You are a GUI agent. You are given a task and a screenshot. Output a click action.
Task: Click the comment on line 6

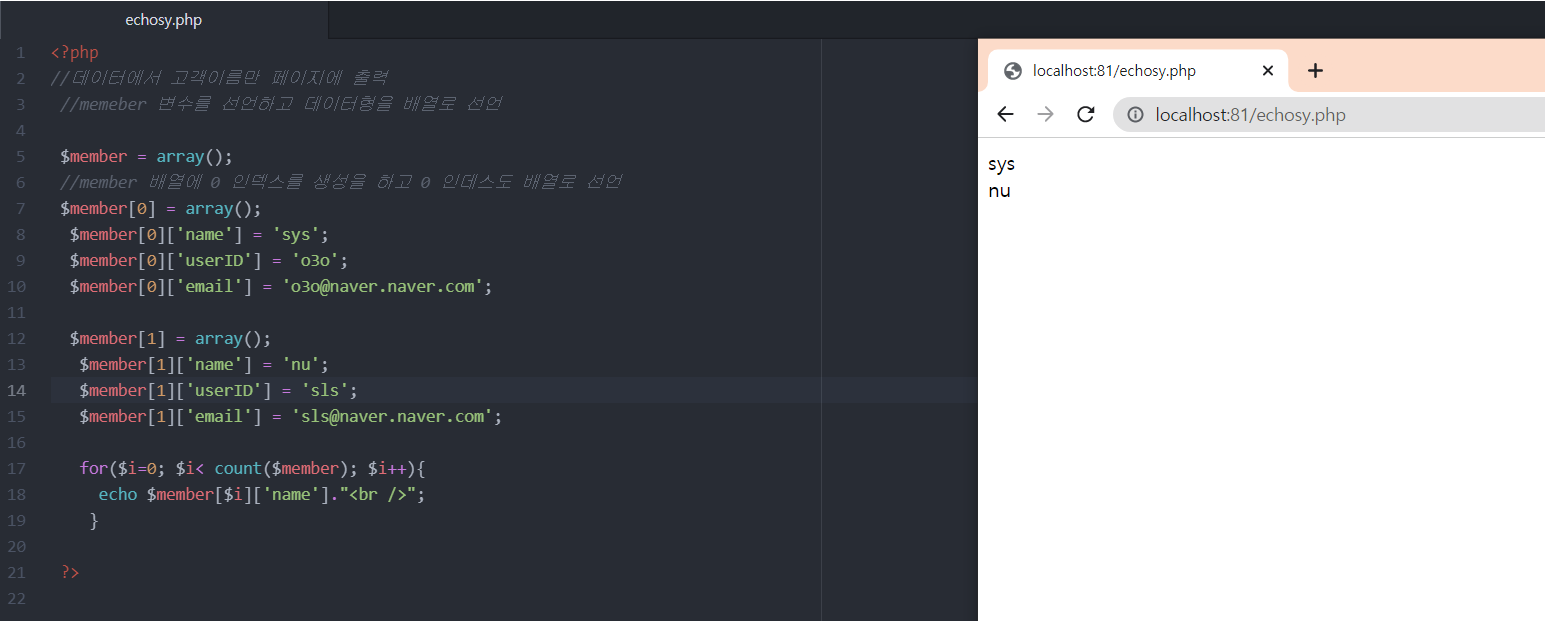341,182
